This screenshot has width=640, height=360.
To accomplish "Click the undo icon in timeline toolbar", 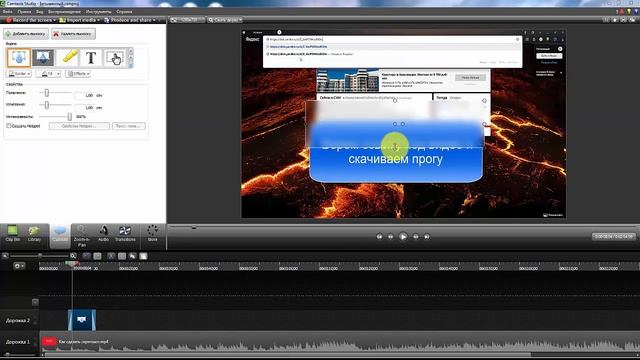I will 87,256.
